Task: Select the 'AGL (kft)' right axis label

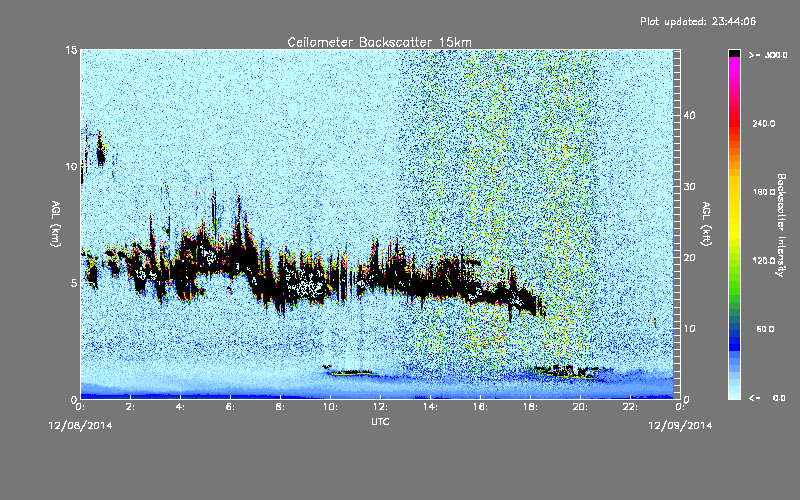Action: click(706, 224)
